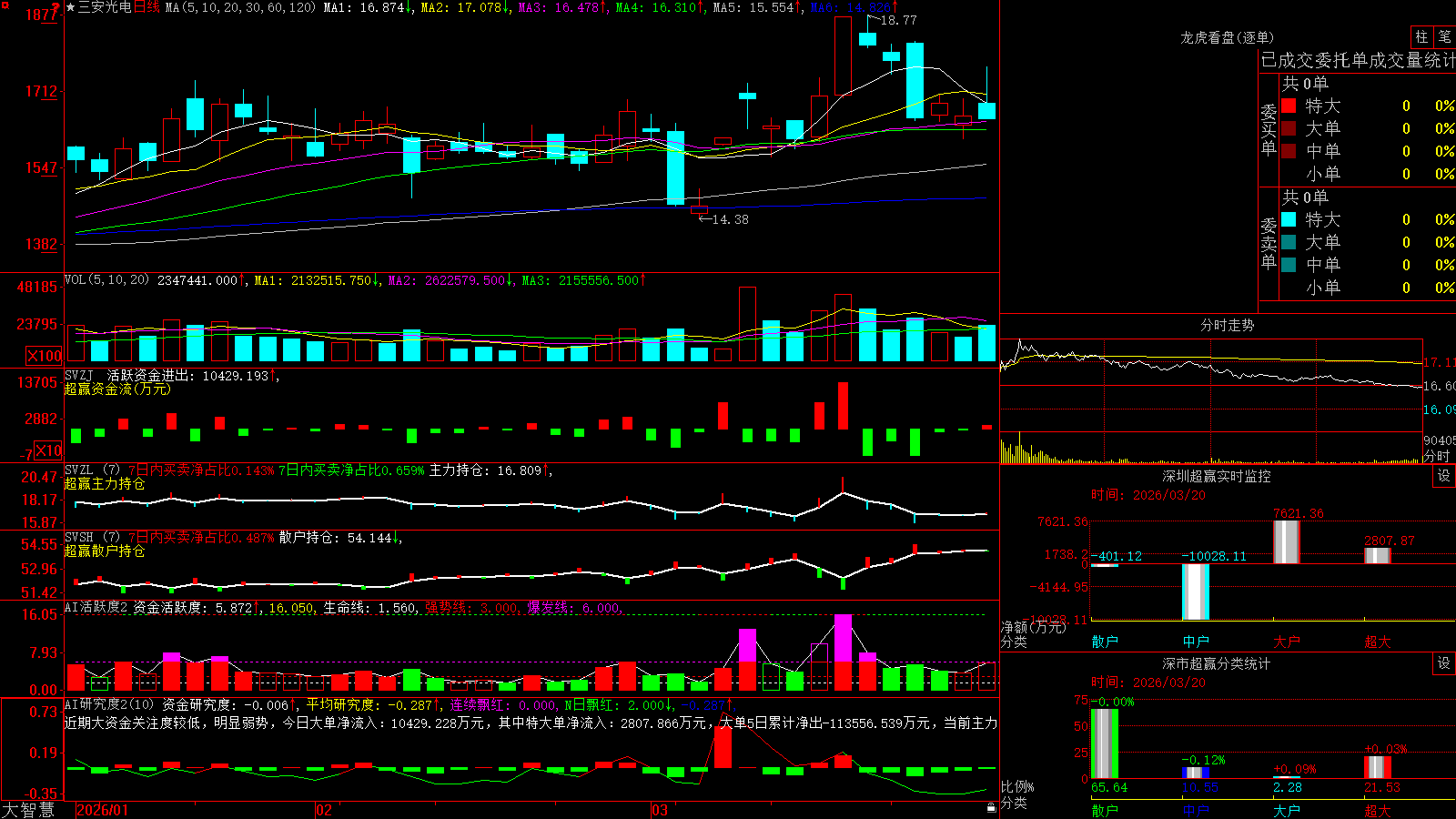Click the teal 中单 sell-order color square
Screen dimensions: 1456x819
tap(1289, 265)
